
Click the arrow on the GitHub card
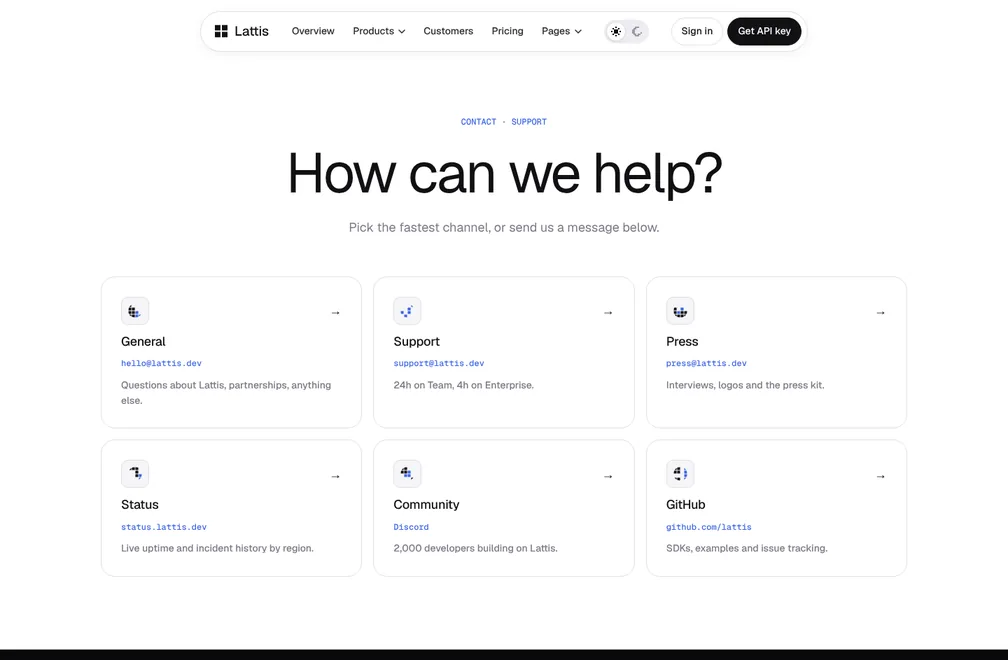[x=881, y=476]
